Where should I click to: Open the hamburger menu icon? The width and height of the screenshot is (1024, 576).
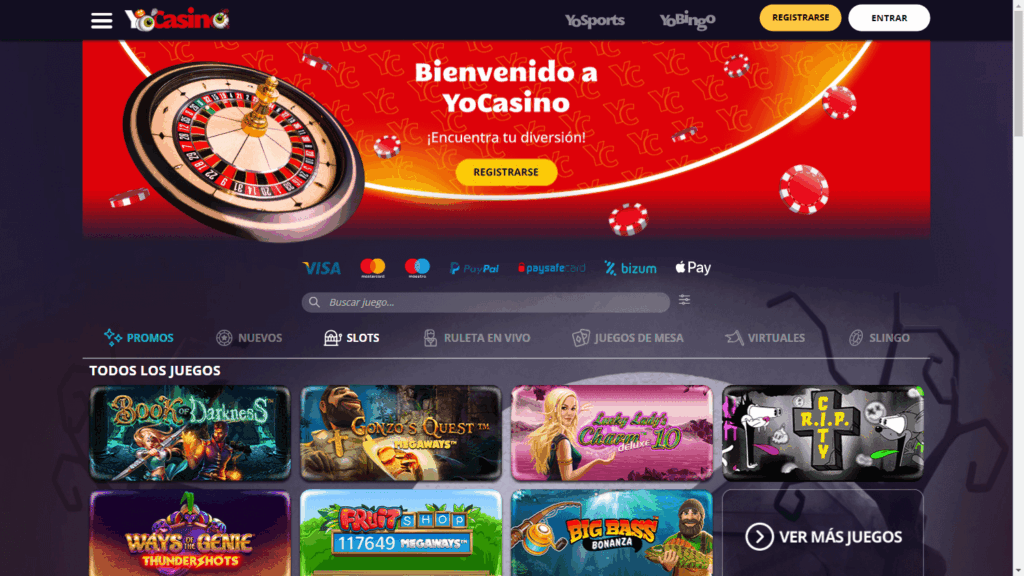(101, 21)
